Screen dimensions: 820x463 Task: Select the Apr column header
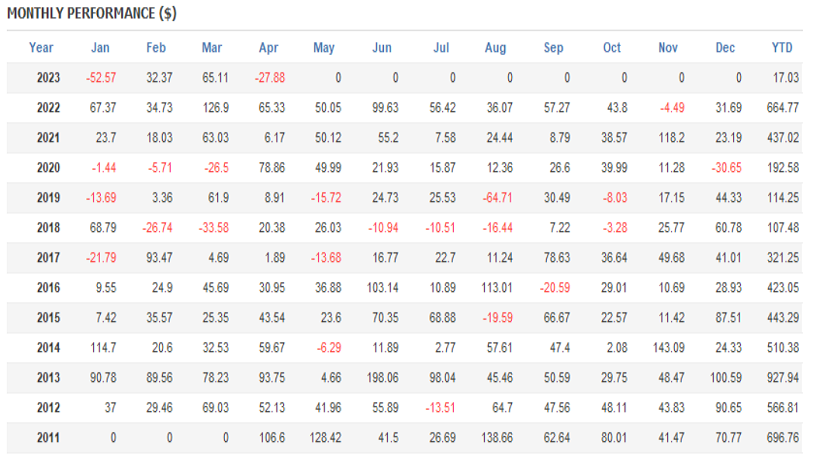click(x=268, y=47)
